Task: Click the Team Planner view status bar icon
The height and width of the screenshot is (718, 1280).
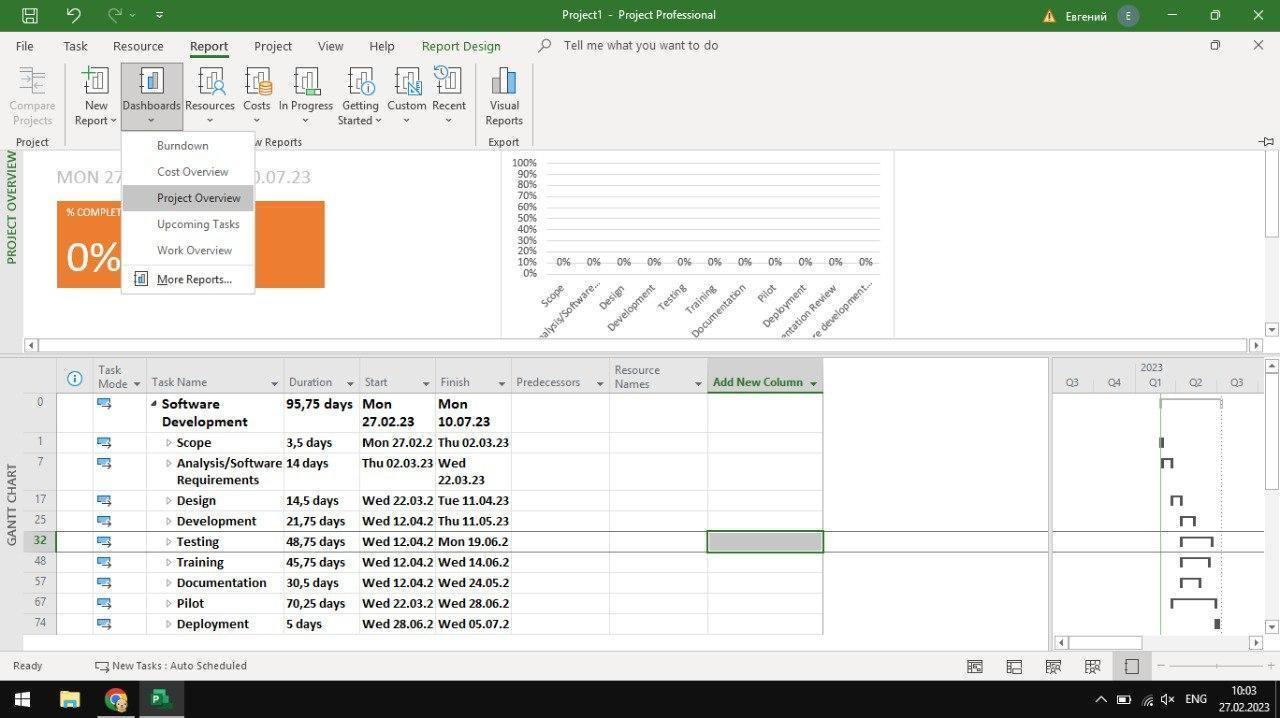Action: (x=1053, y=667)
